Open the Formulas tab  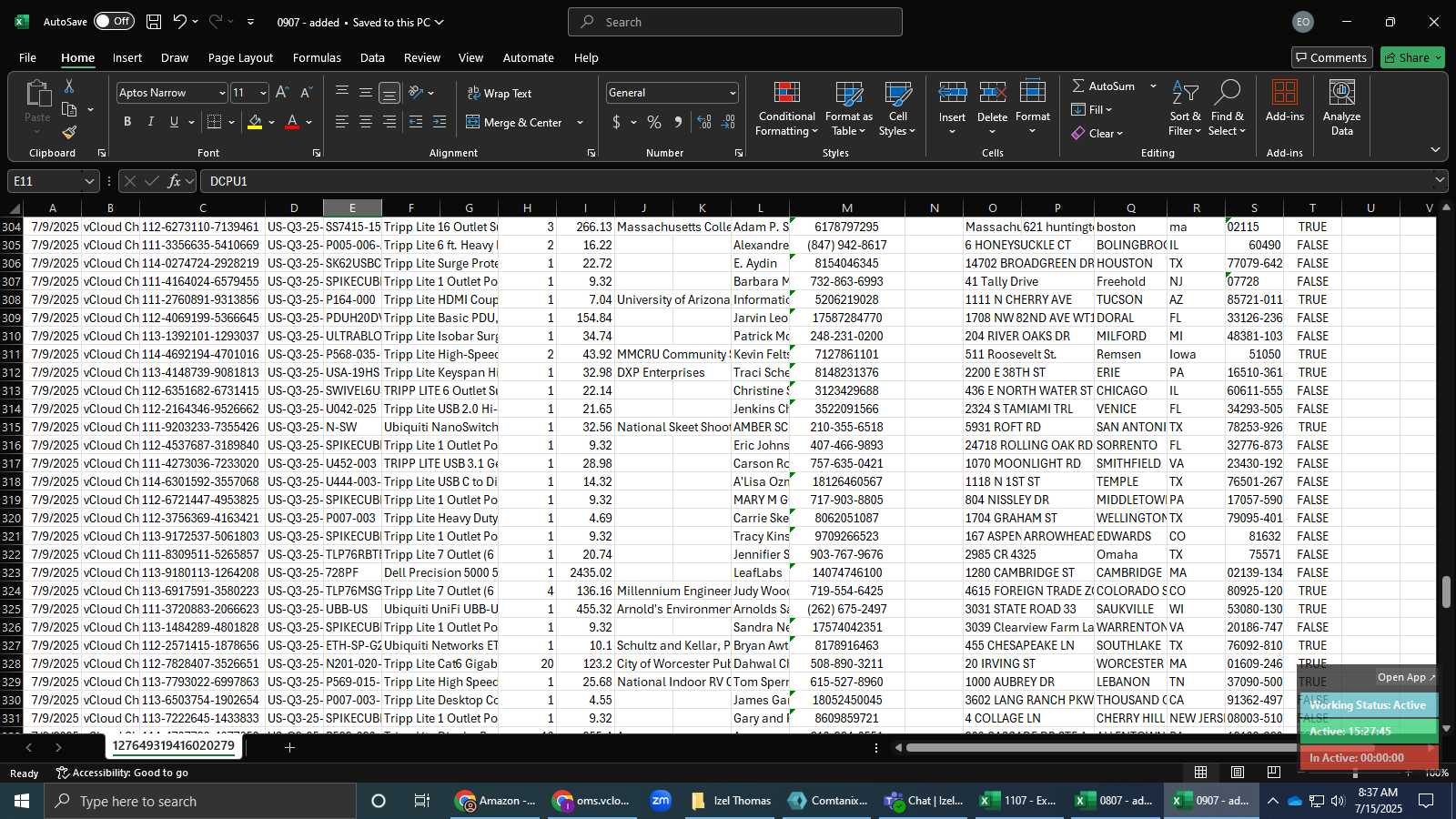click(317, 57)
